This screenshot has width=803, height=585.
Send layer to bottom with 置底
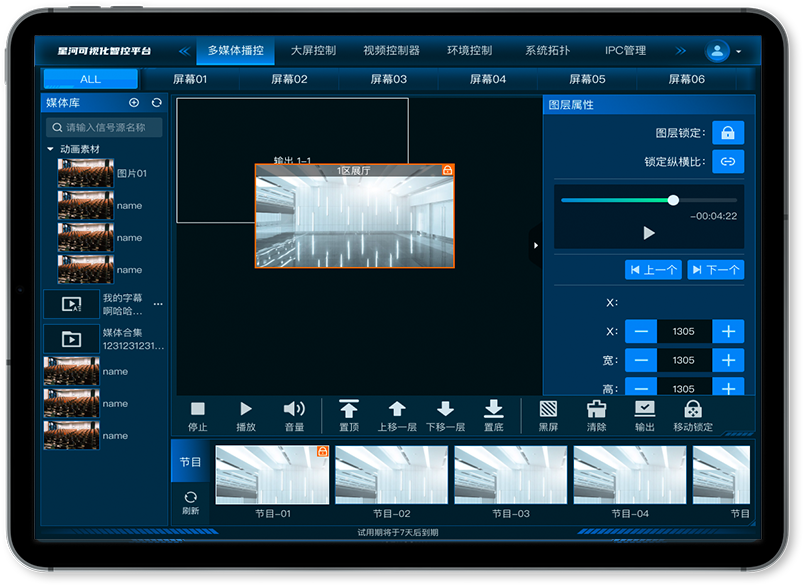pos(493,409)
